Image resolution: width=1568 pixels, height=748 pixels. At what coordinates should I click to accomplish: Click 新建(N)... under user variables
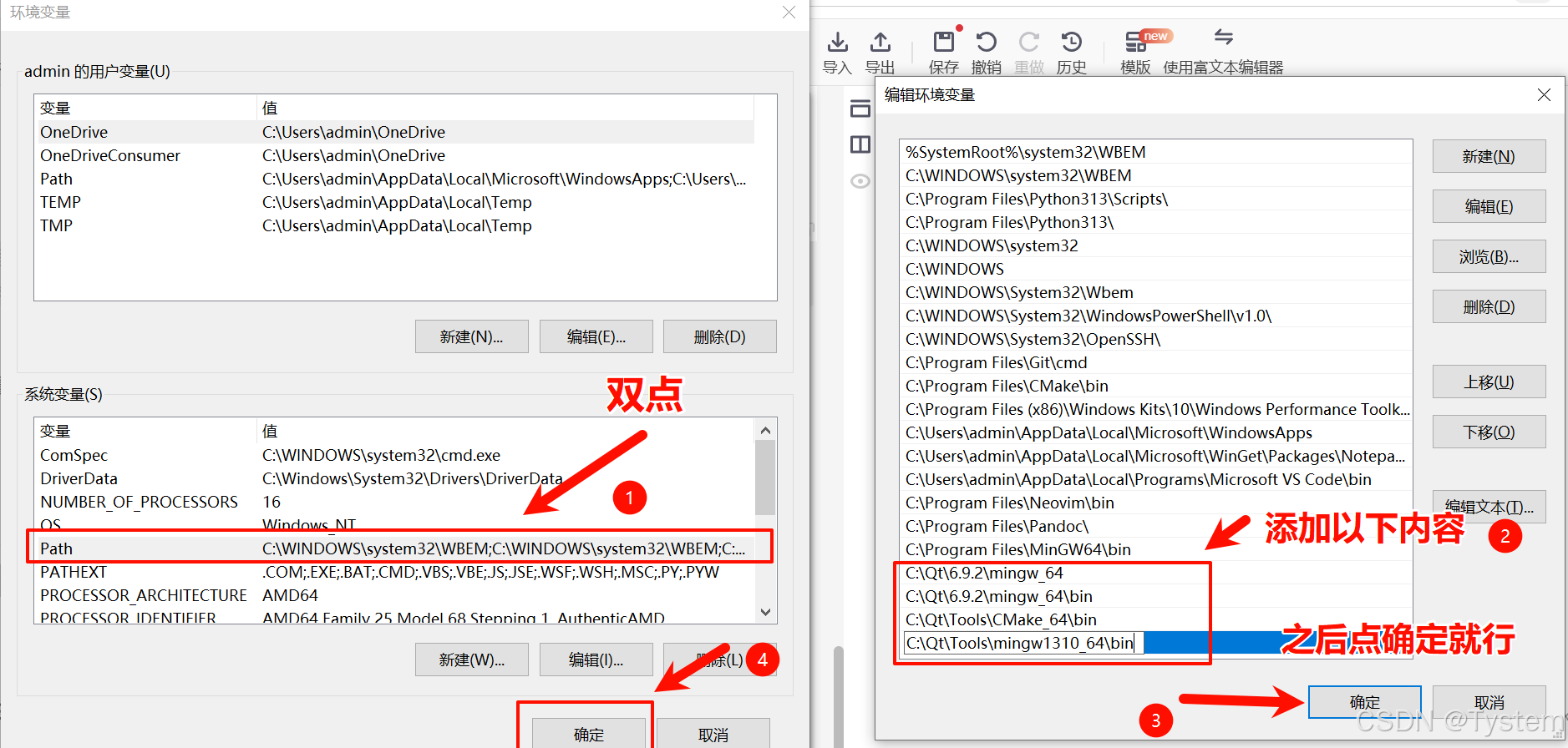pyautogui.click(x=471, y=336)
